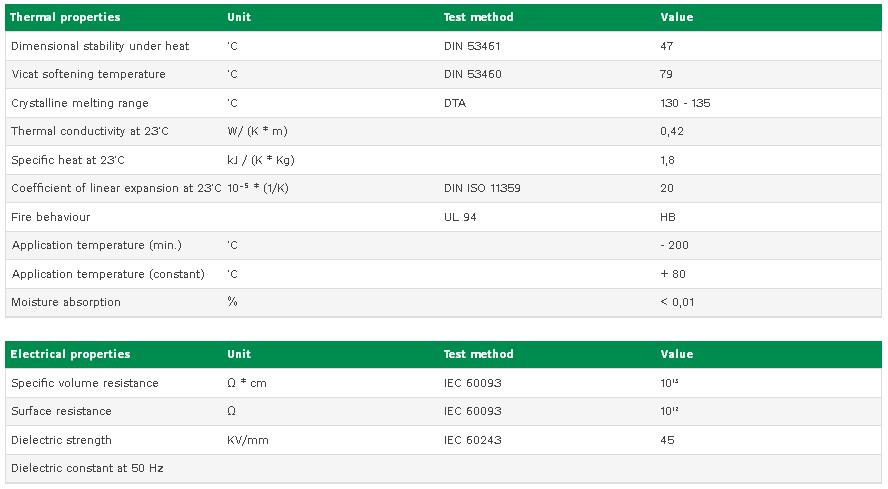Select the Specific volume resistance row
Image resolution: width=888 pixels, height=489 pixels.
click(443, 383)
